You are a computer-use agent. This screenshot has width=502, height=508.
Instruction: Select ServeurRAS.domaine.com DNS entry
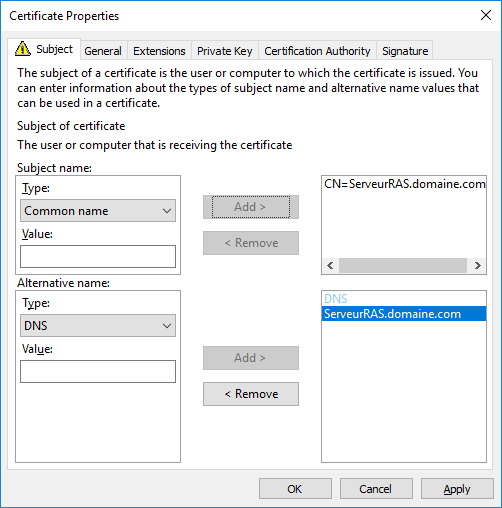tap(404, 314)
